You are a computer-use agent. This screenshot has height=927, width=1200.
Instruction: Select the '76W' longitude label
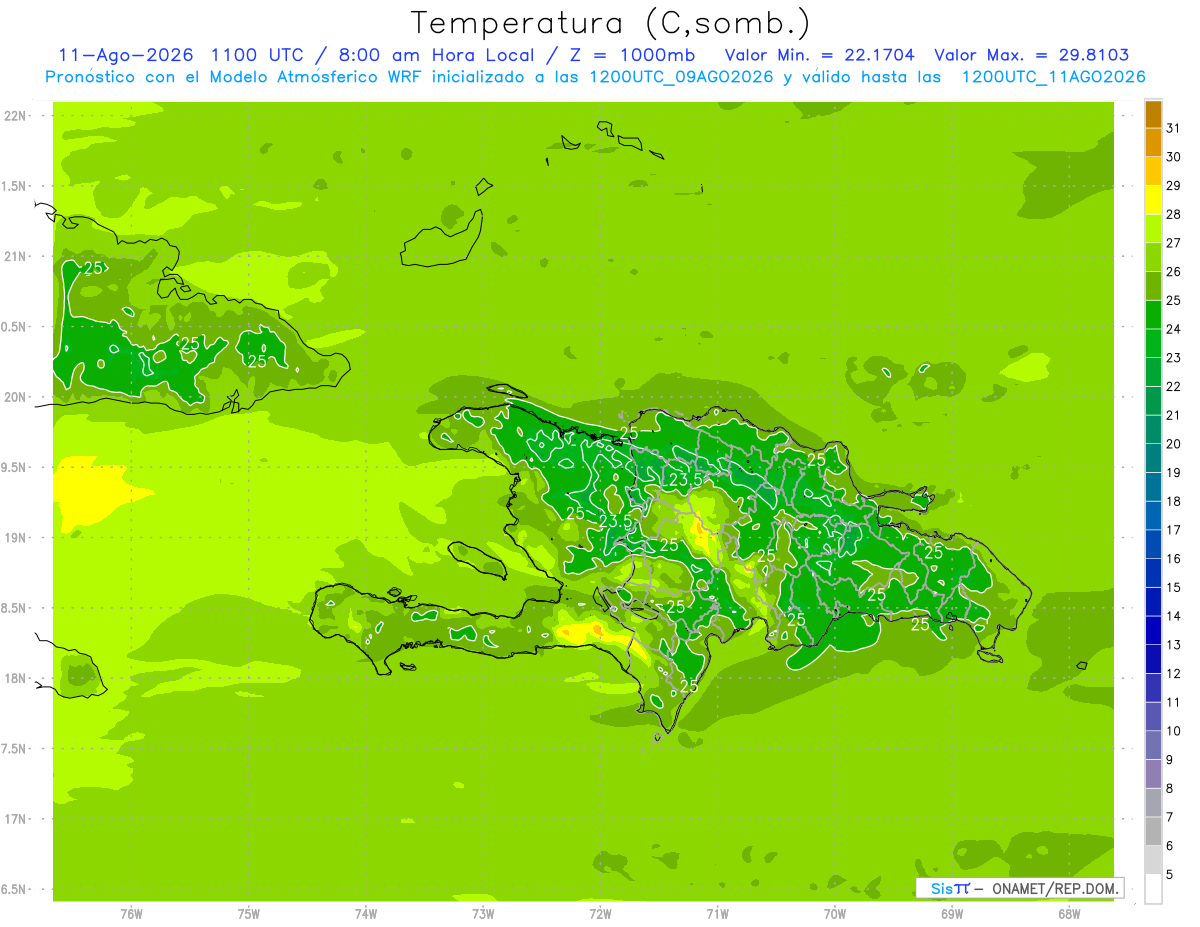131,914
